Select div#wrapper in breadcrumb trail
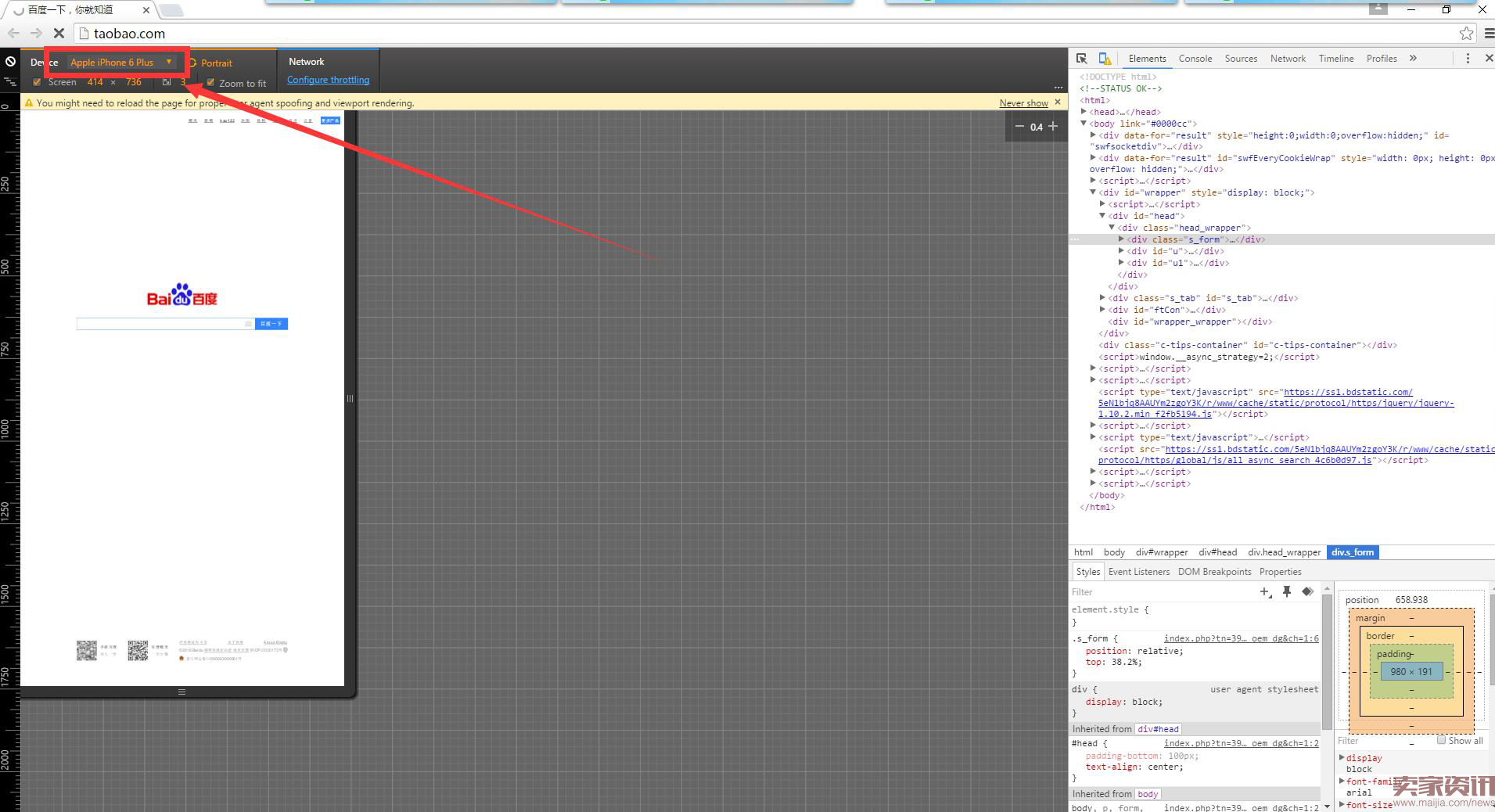This screenshot has width=1495, height=812. click(1162, 552)
